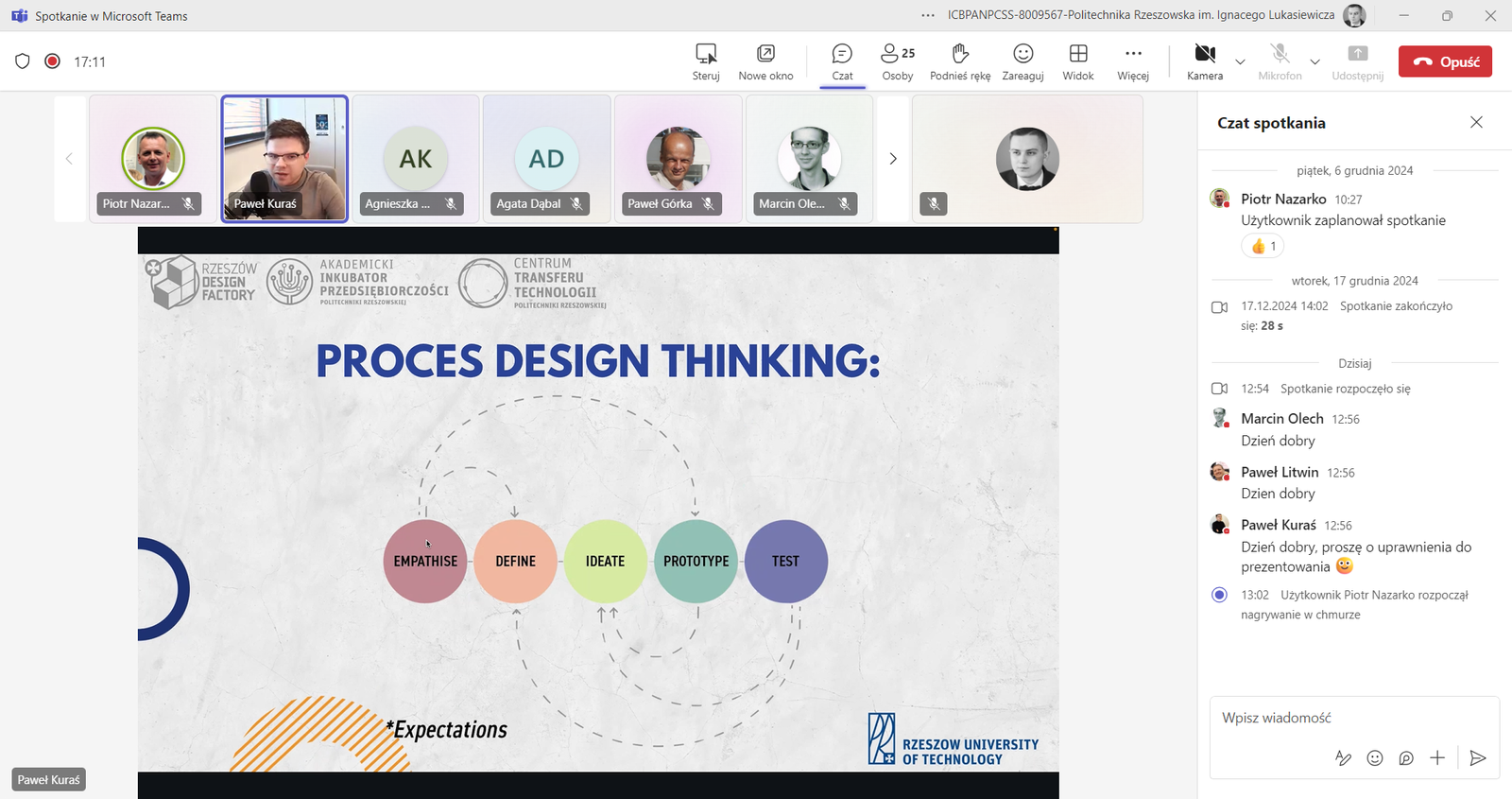The width and height of the screenshot is (1512, 799).
Task: Open the title bar ellipsis menu
Action: coord(928,15)
